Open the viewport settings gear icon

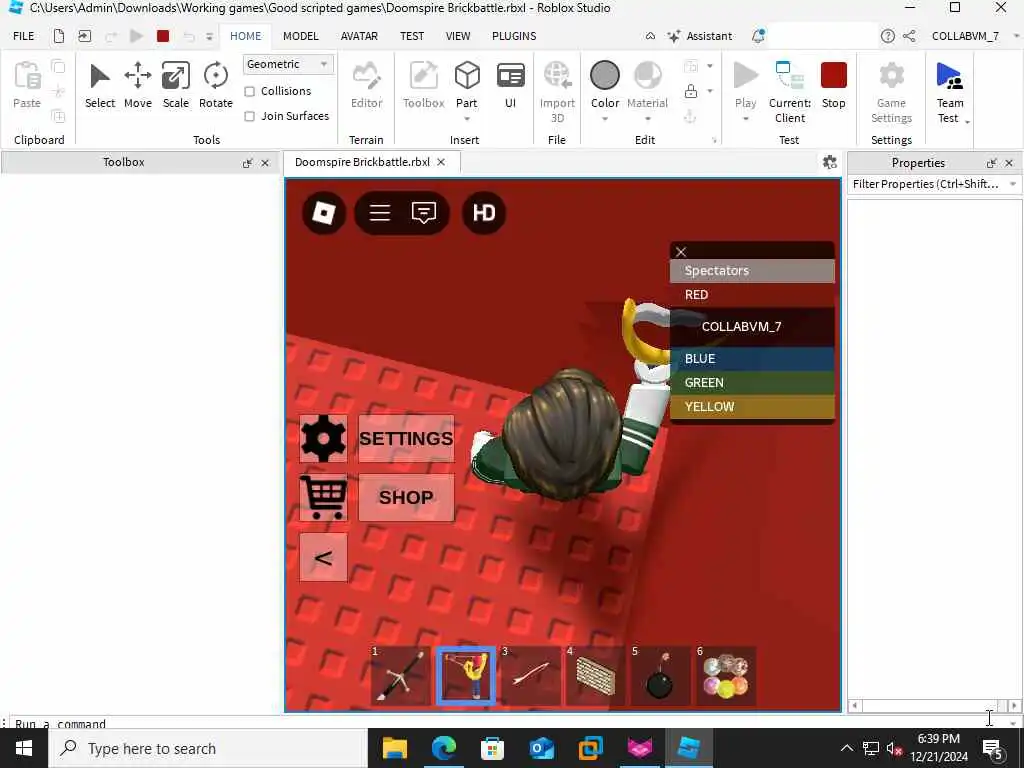[829, 162]
